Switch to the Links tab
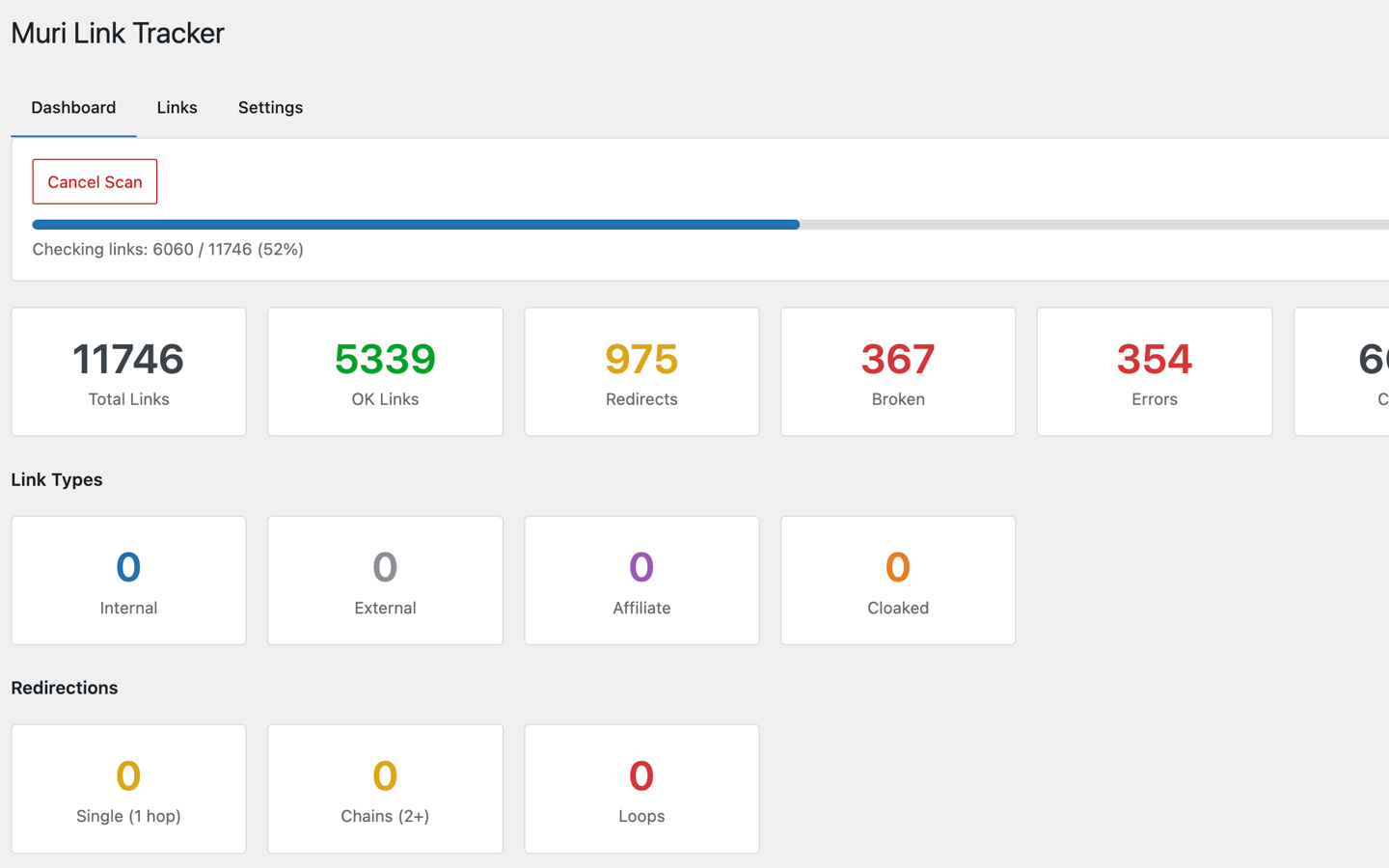1389x868 pixels. pyautogui.click(x=177, y=107)
